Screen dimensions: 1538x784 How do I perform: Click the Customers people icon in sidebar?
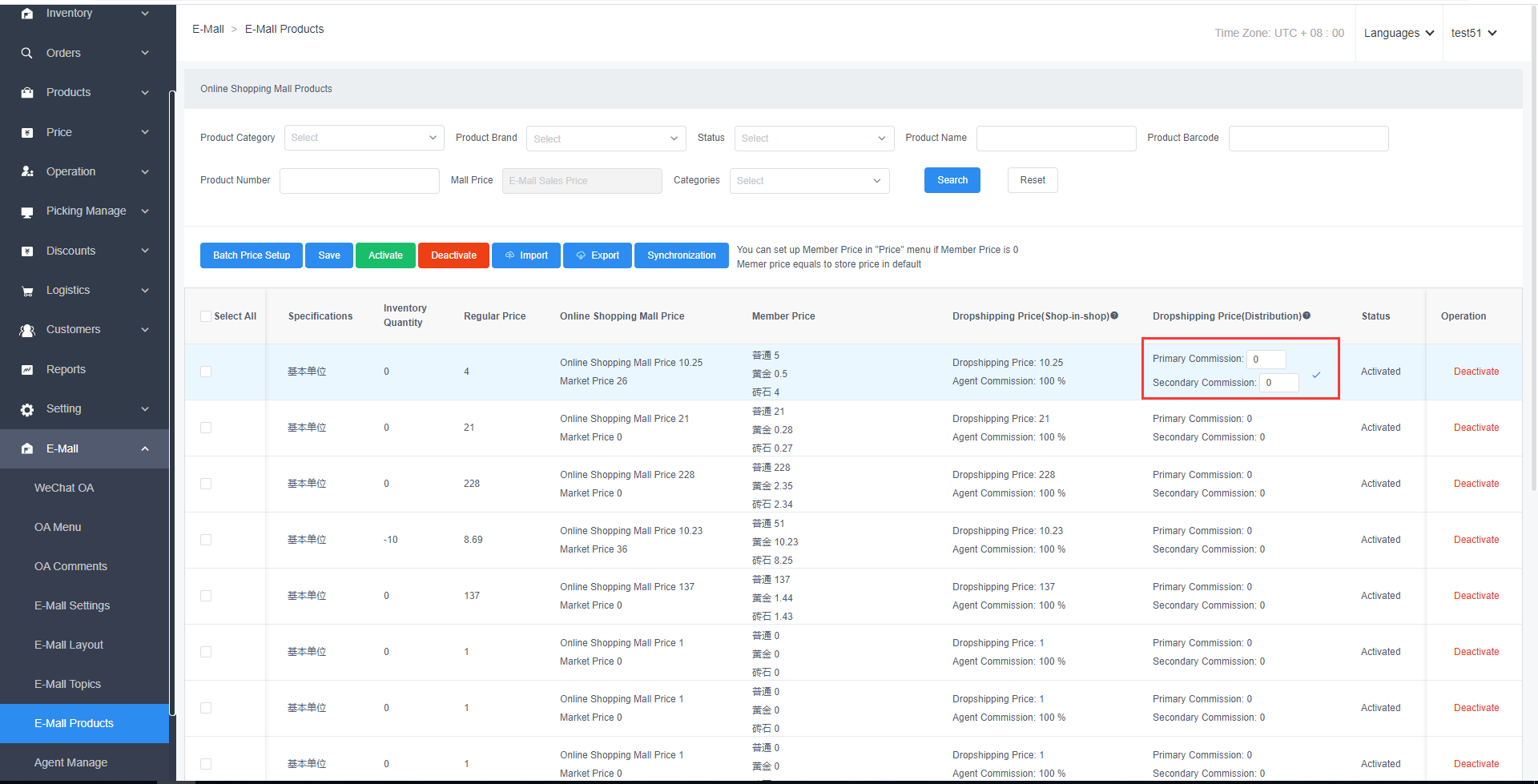(27, 330)
